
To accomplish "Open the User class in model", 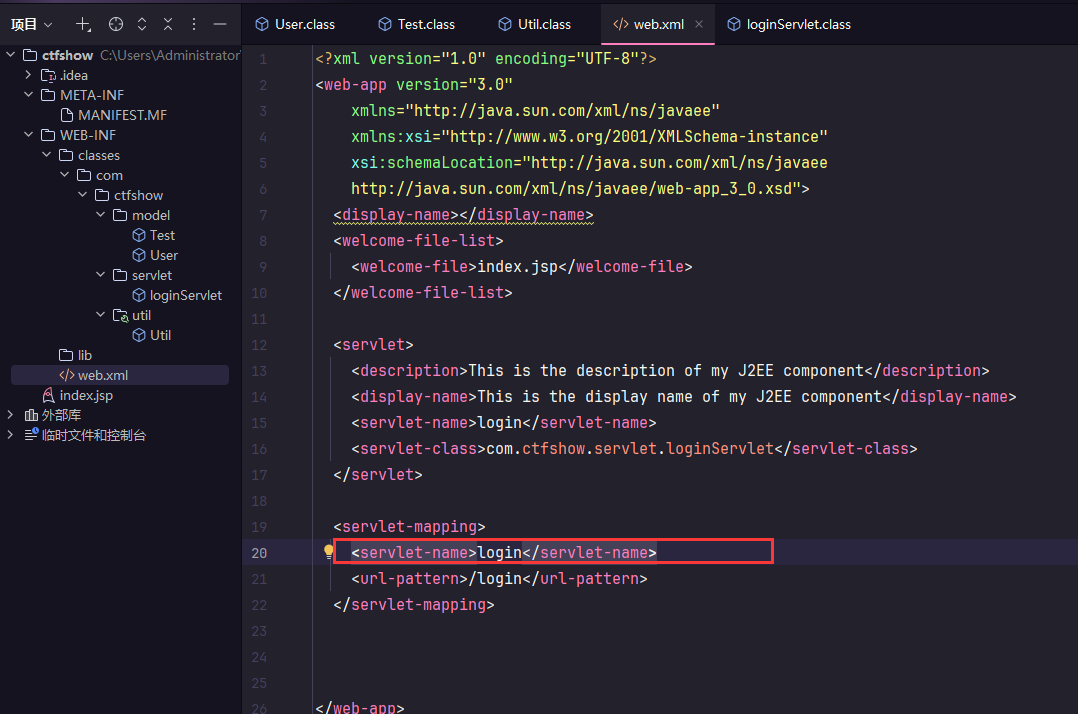I will click(x=164, y=255).
